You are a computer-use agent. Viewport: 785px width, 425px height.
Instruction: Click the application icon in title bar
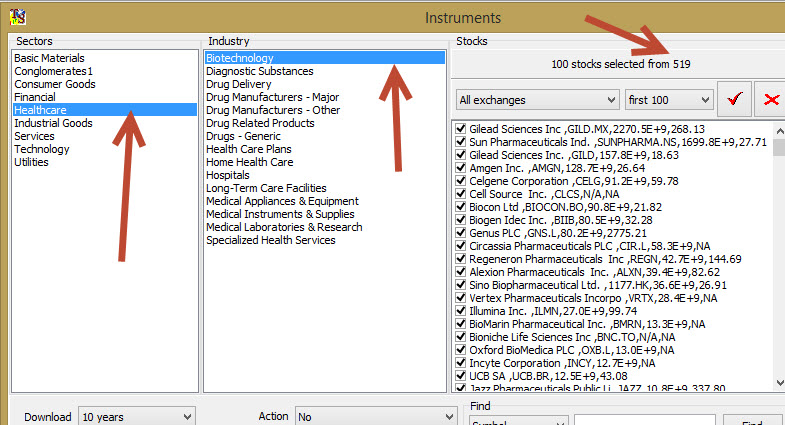18,17
